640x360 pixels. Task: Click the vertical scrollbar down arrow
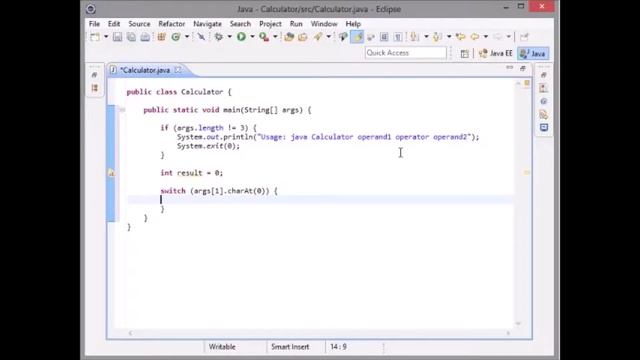point(518,323)
